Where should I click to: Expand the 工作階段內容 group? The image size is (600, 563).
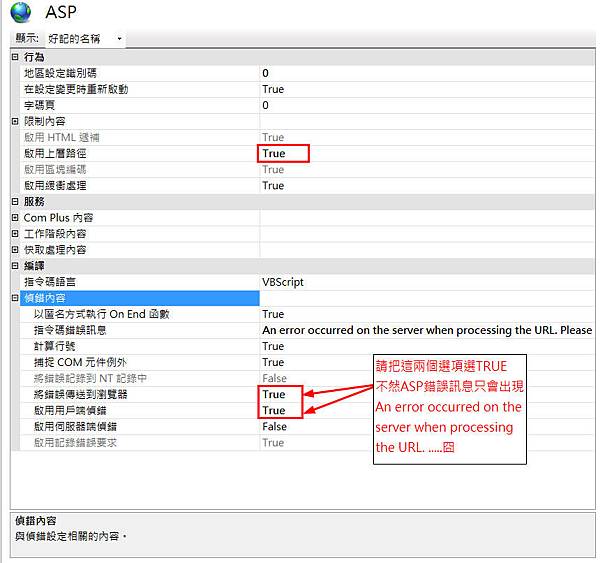click(15, 234)
